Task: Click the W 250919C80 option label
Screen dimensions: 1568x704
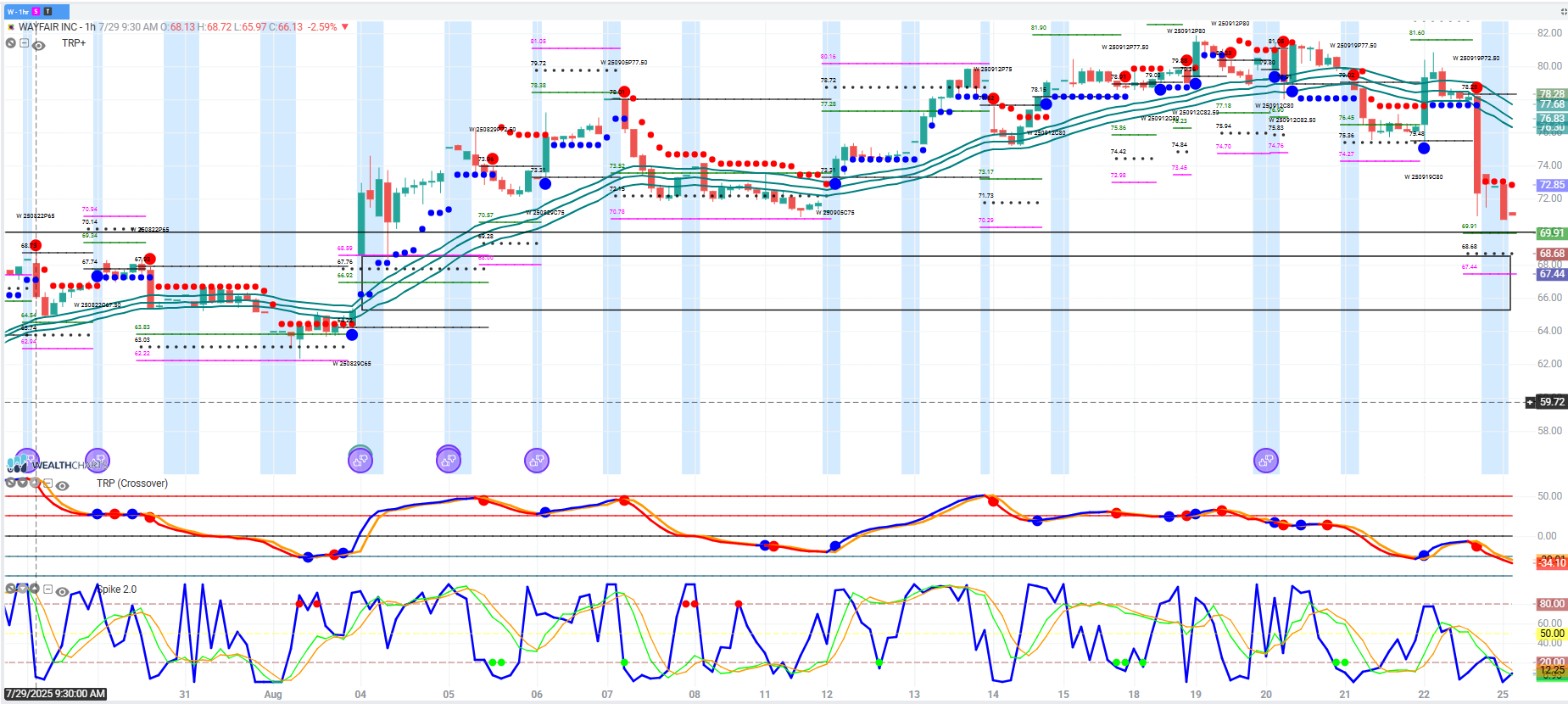Action: click(x=1424, y=177)
